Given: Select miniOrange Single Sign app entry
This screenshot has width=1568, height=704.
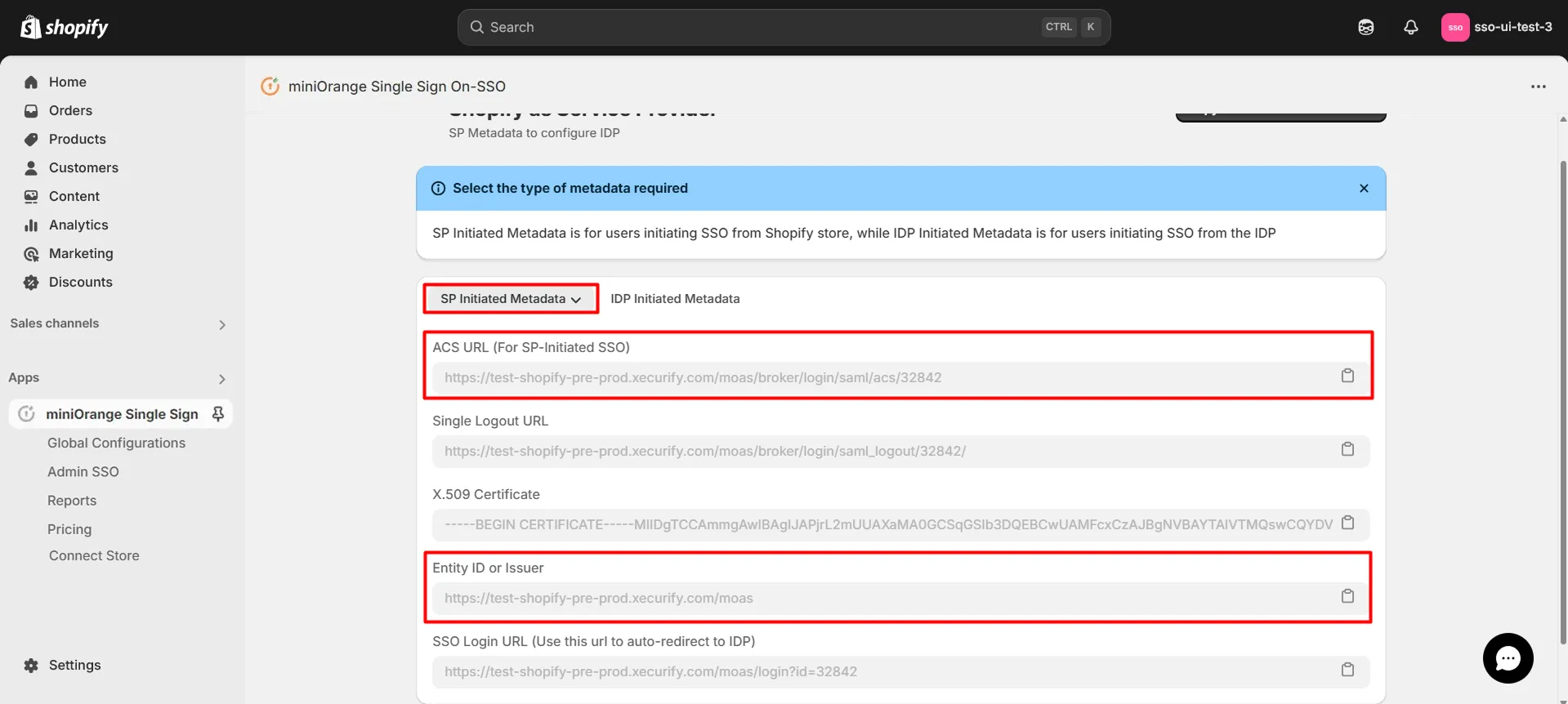Looking at the screenshot, I should [x=121, y=414].
